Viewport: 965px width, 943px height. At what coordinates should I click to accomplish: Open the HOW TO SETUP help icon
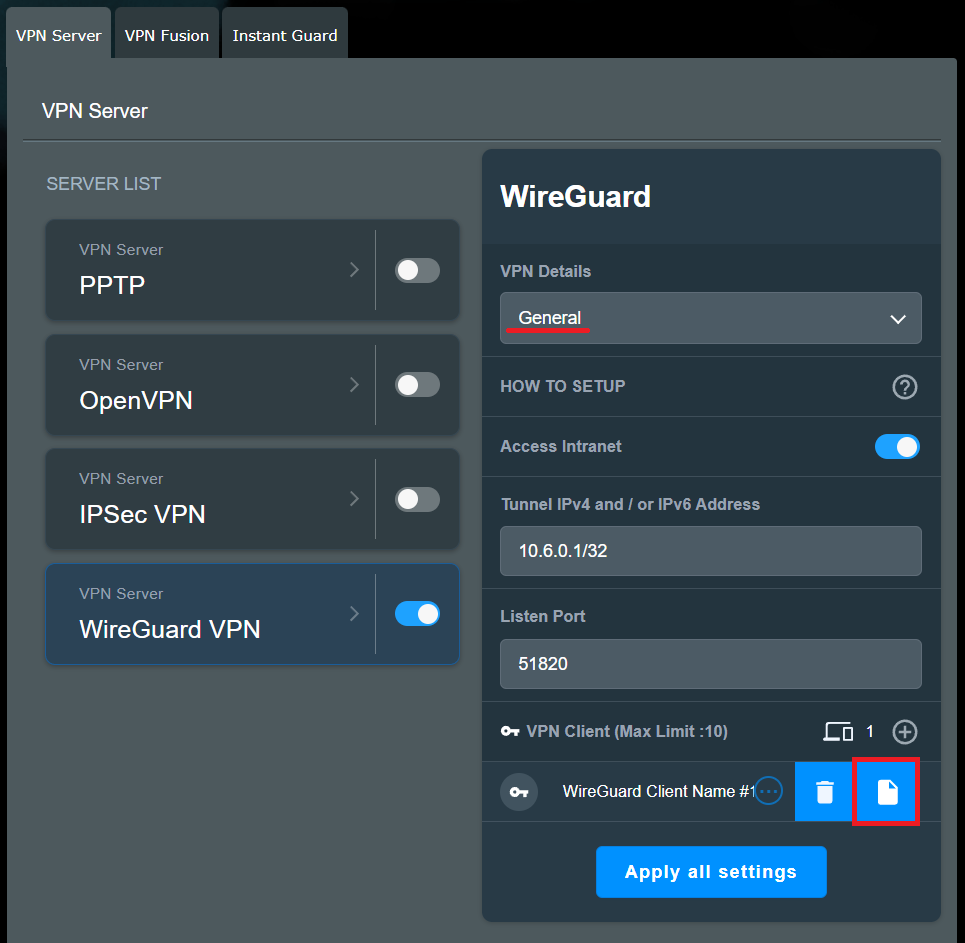(904, 387)
